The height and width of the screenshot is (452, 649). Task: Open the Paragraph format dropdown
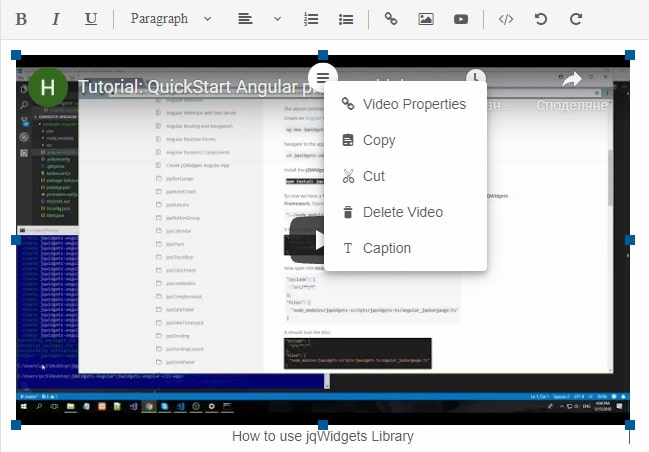171,19
